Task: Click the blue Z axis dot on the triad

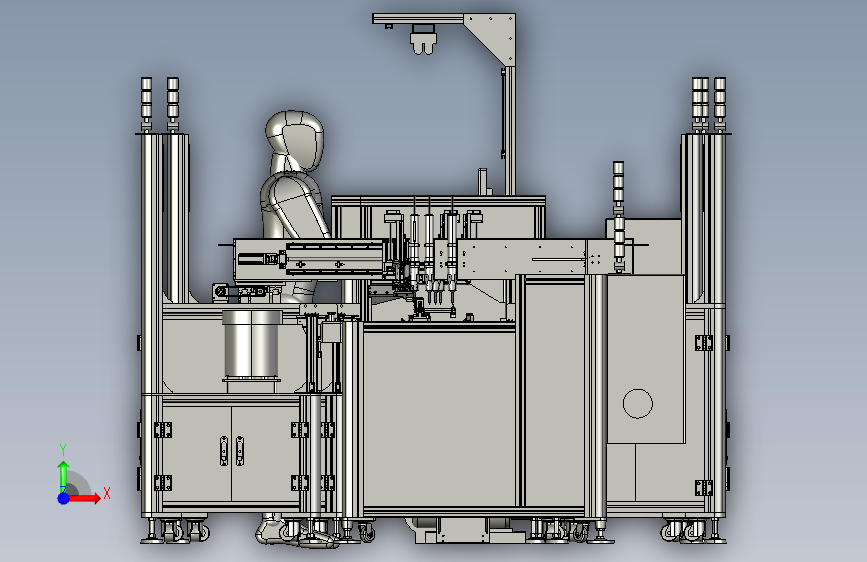Action: [x=64, y=498]
